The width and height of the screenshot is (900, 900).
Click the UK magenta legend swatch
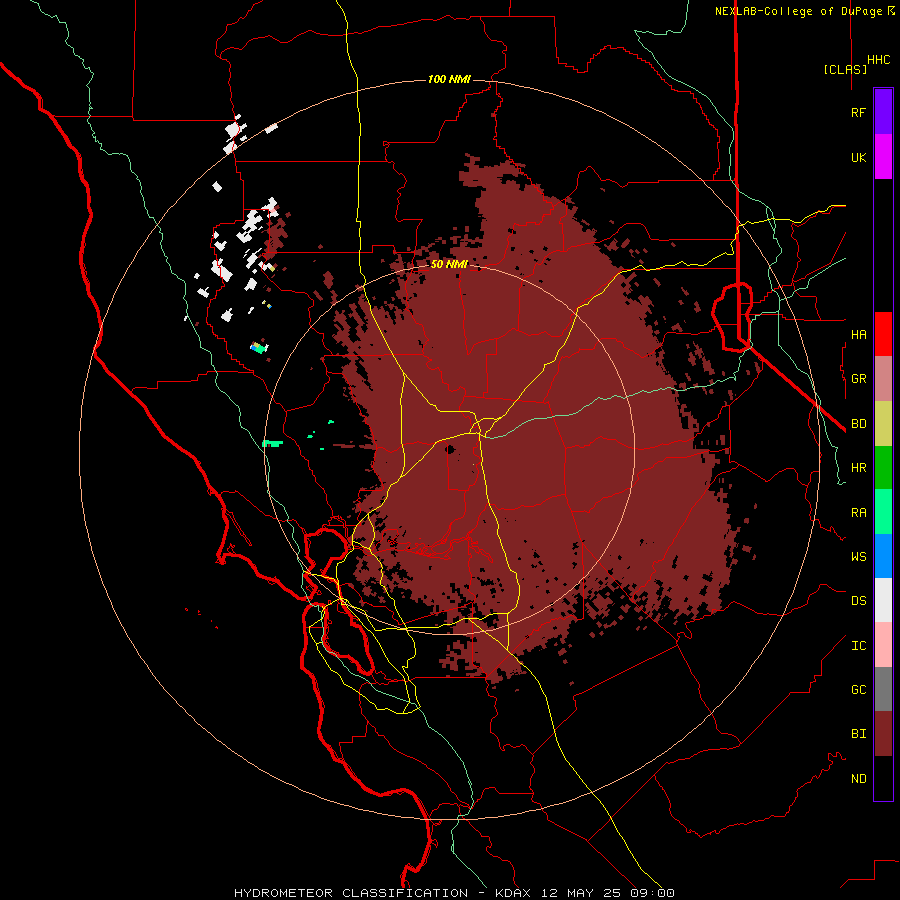click(x=883, y=157)
